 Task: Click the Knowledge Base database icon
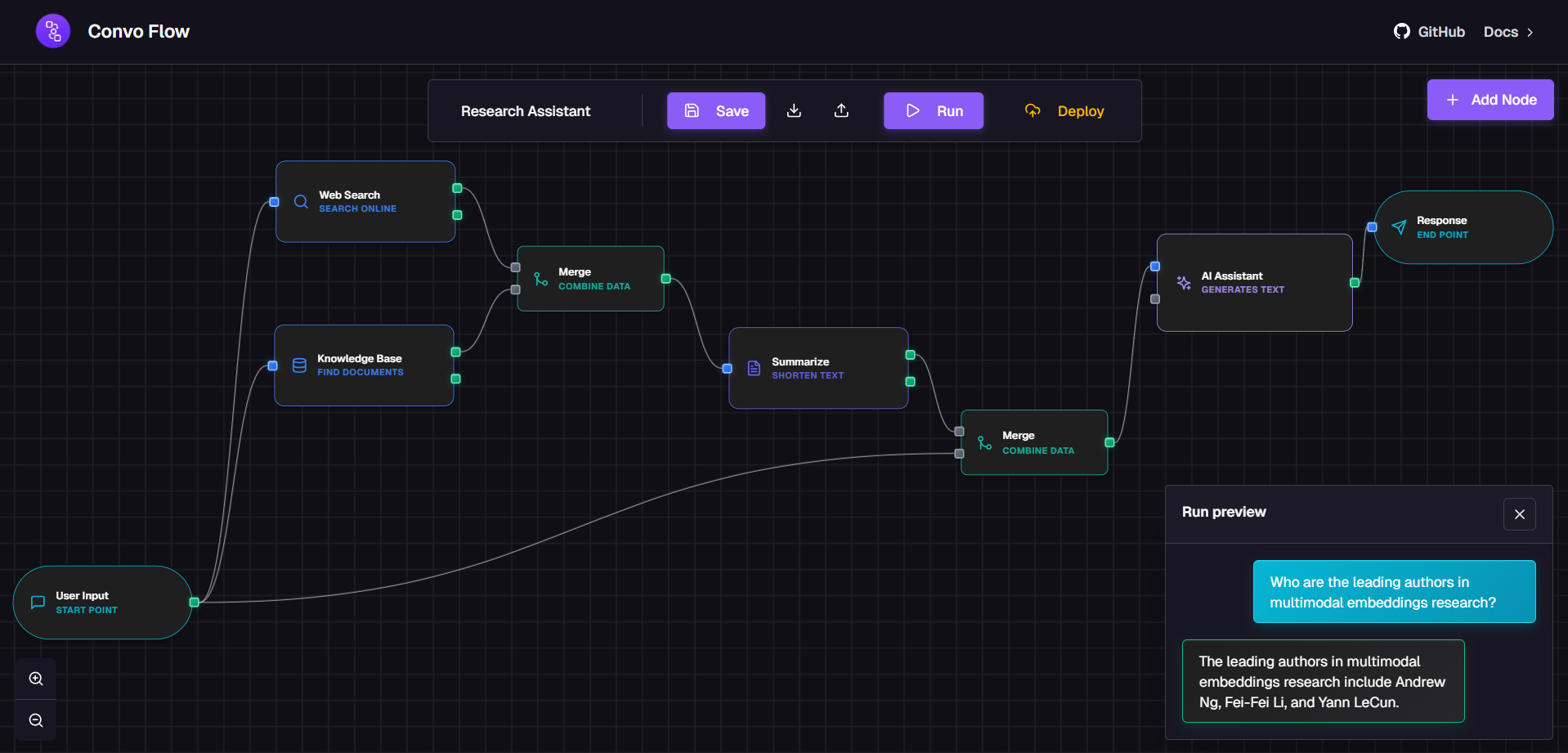point(299,365)
